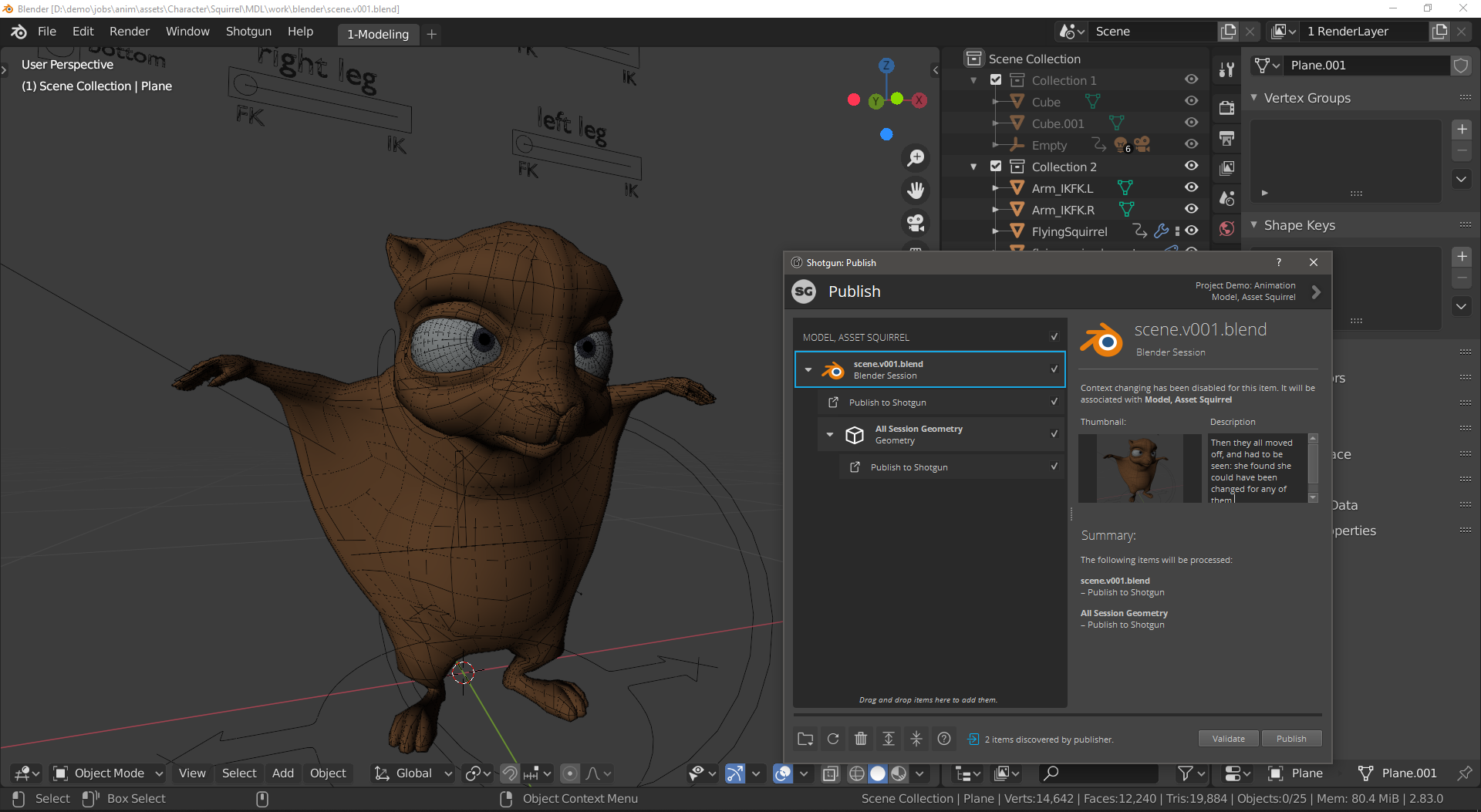Click the help question icon beside Collapse all
The image size is (1481, 812).
coord(944,739)
